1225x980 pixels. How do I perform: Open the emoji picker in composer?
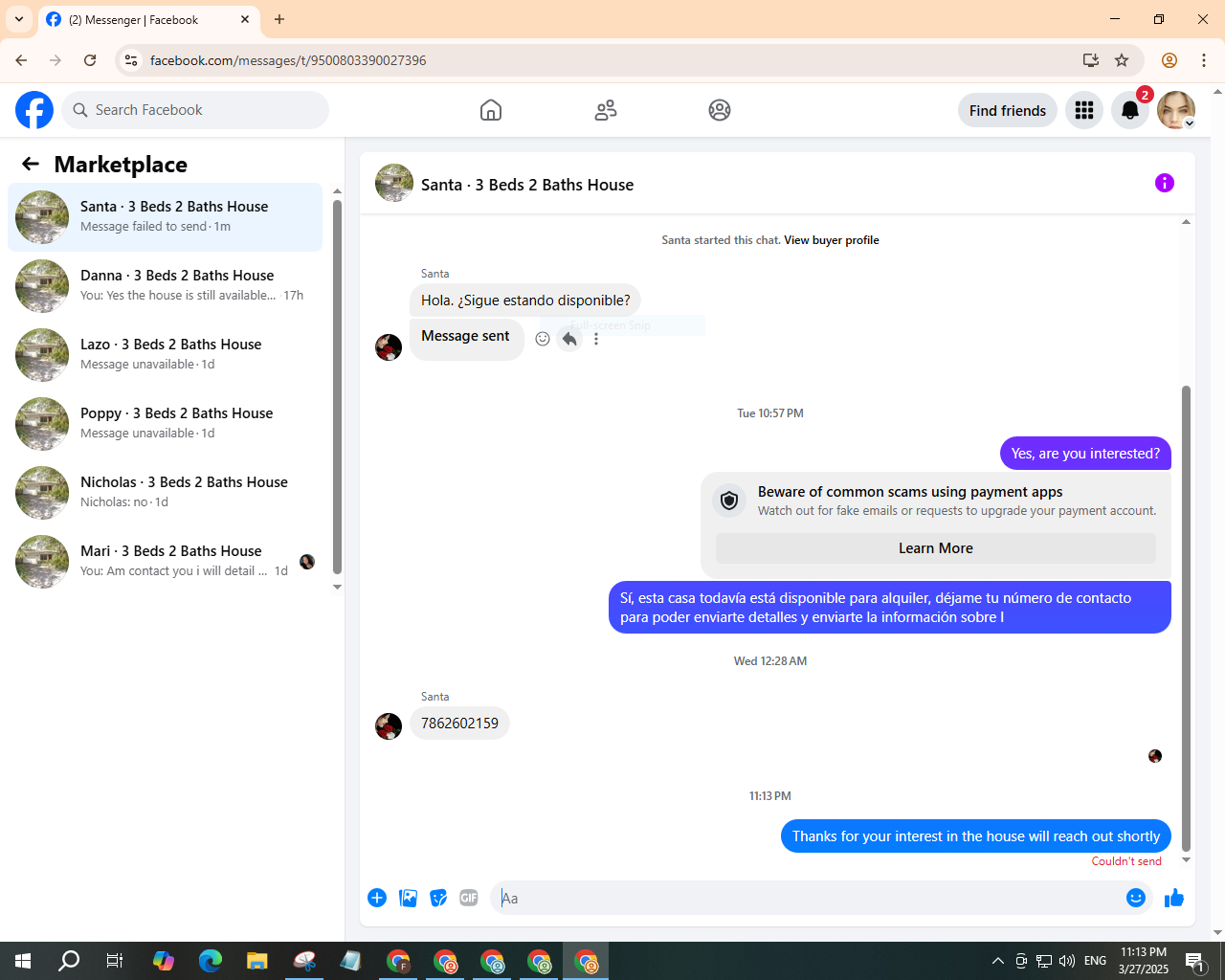point(1136,898)
